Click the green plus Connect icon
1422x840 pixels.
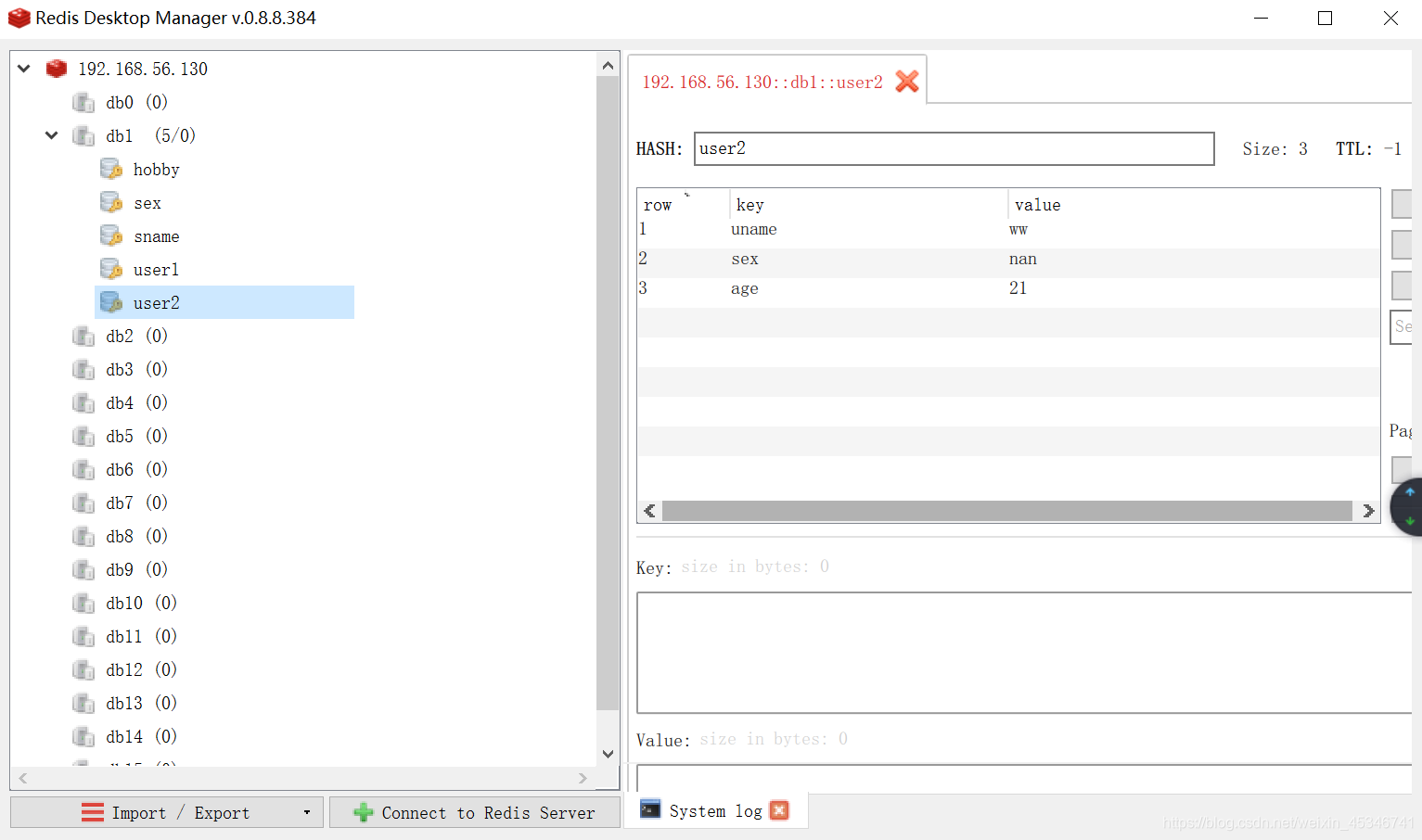[x=364, y=813]
